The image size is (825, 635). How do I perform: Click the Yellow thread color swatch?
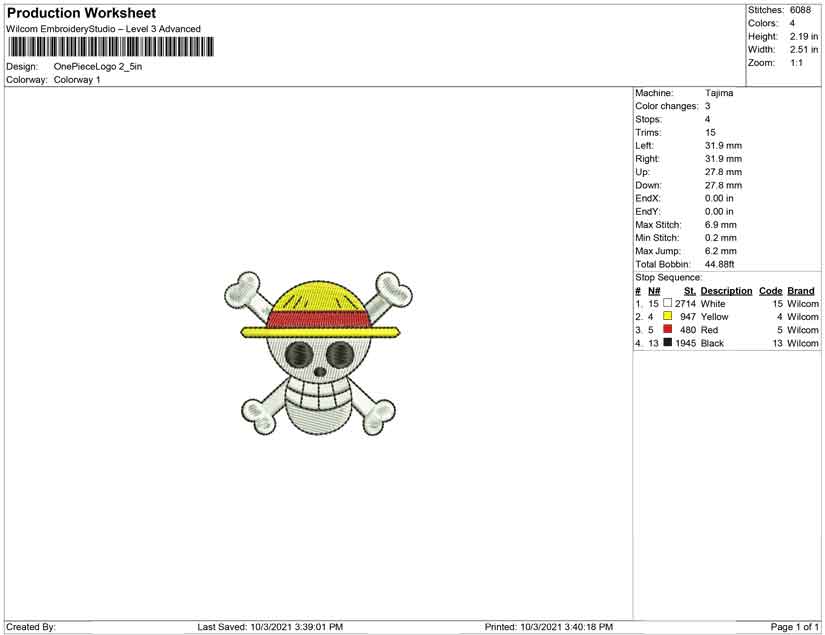668,316
